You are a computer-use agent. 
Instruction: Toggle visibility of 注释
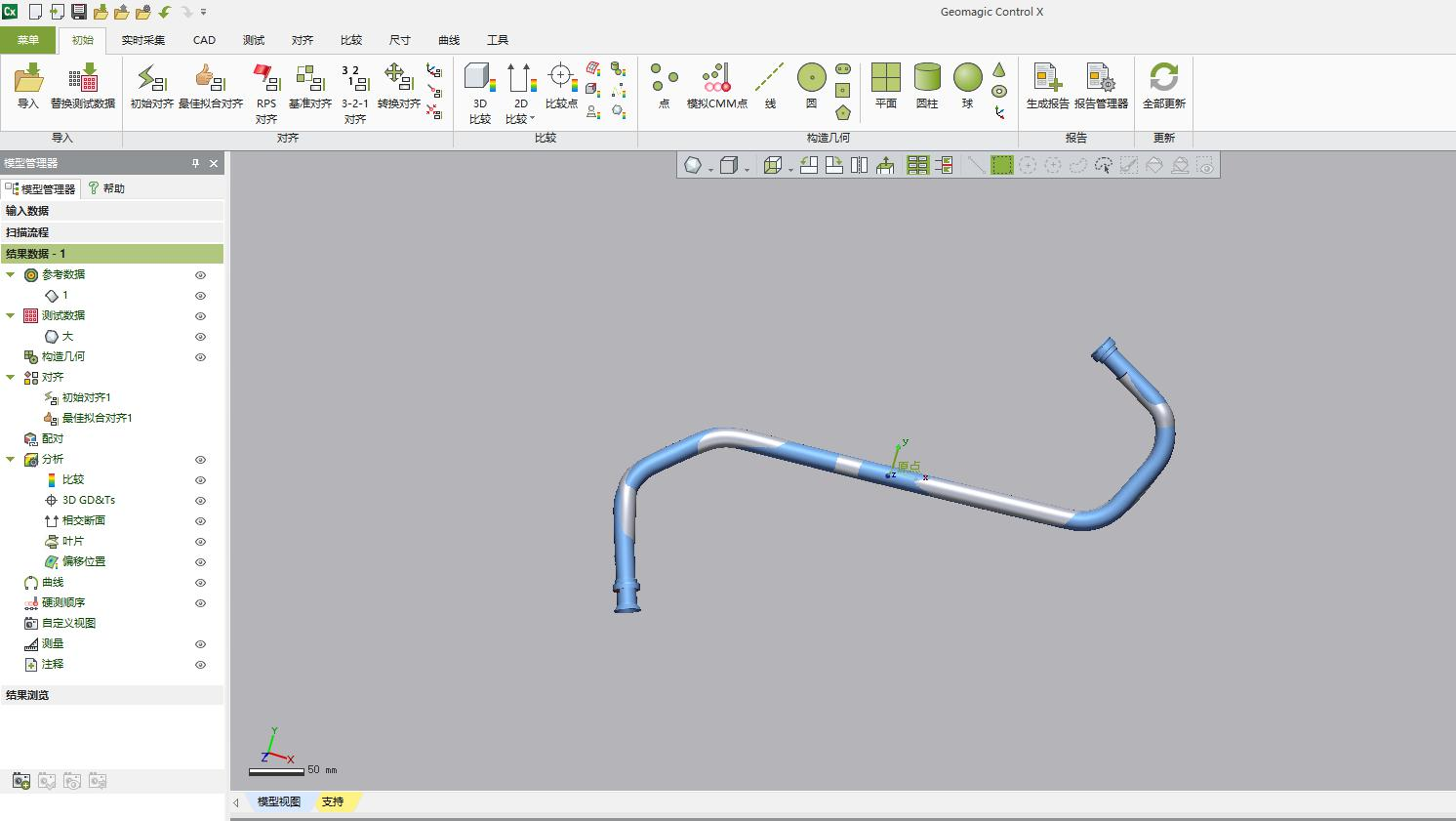201,665
